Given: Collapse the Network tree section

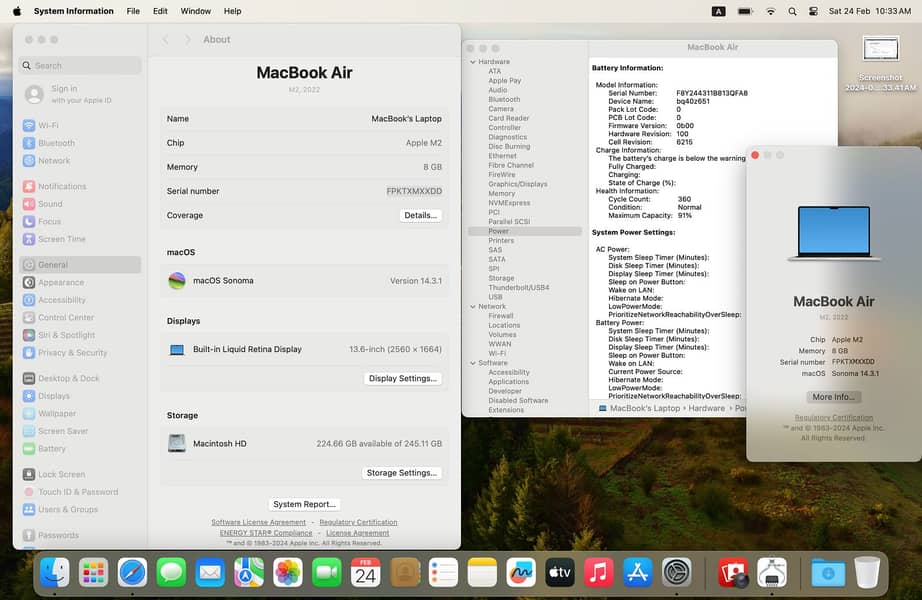Looking at the screenshot, I should pos(473,307).
